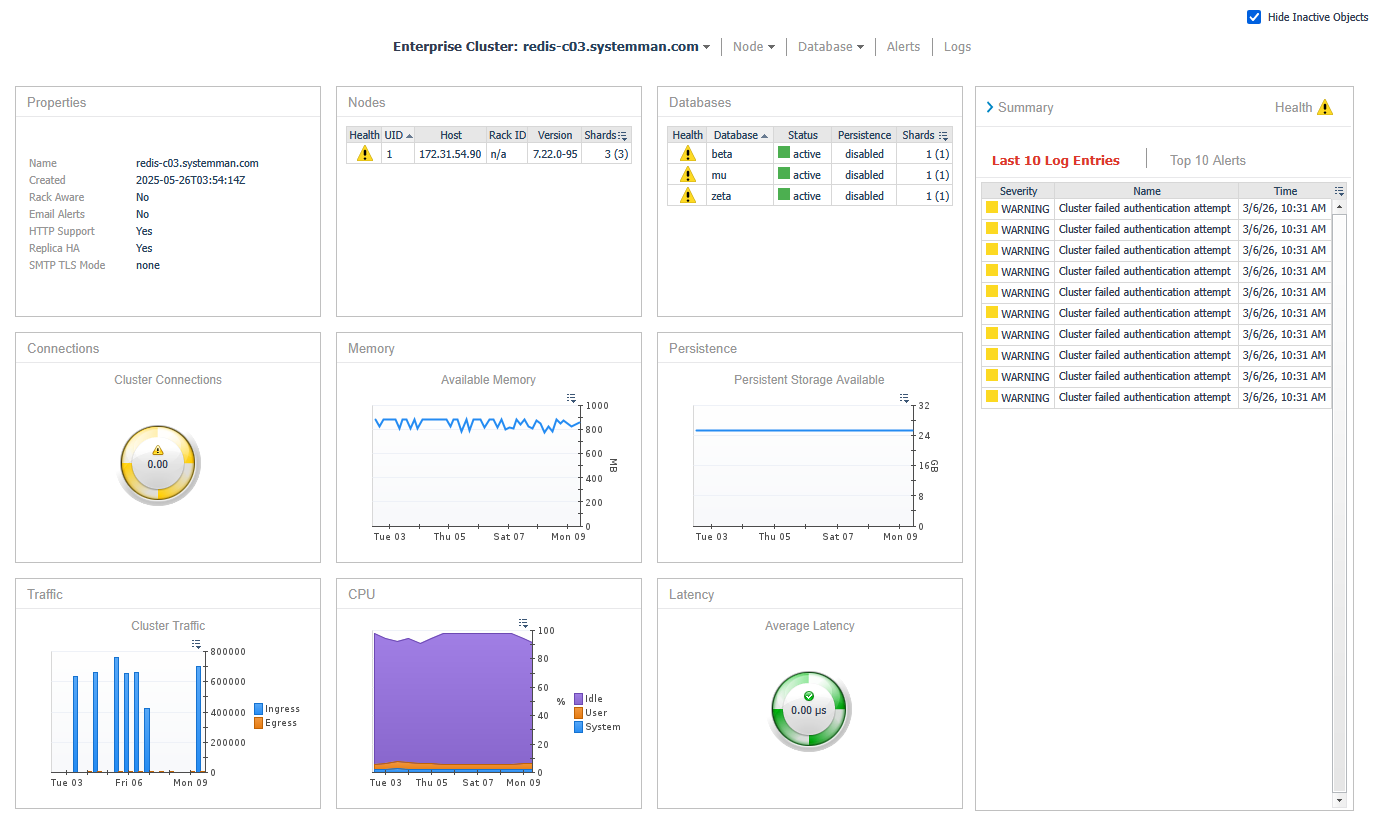Open the Databases table column options icon
The image size is (1373, 819).
(944, 135)
